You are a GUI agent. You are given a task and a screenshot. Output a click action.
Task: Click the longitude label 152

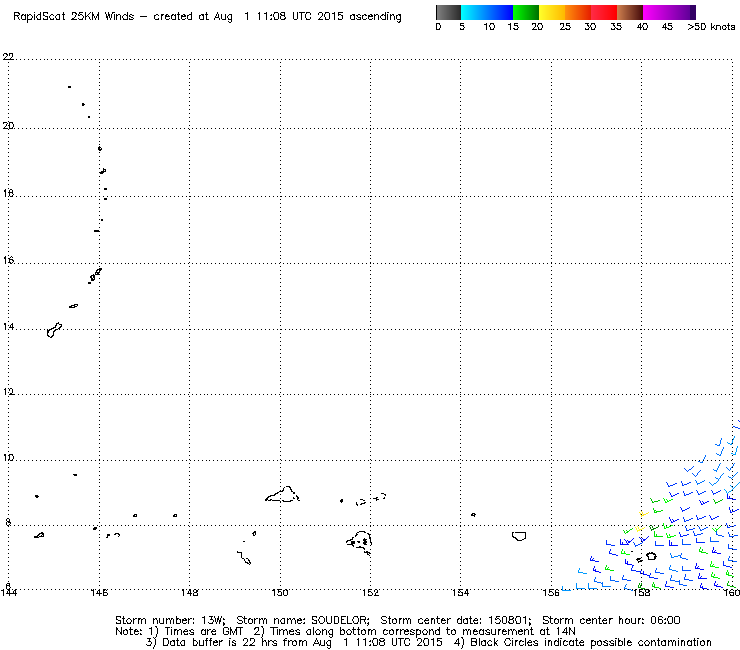(370, 592)
